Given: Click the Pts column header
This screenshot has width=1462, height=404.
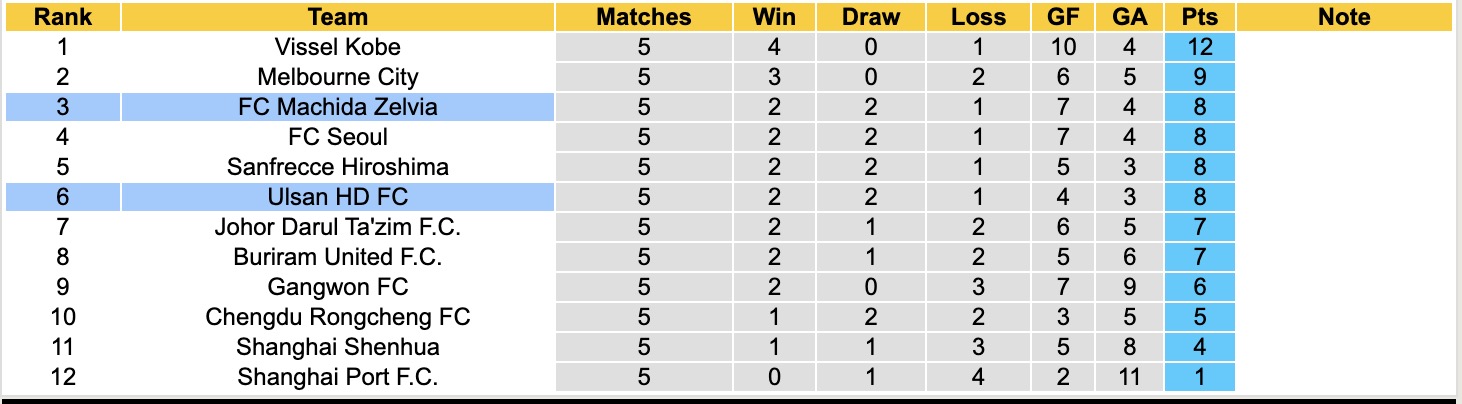Looking at the screenshot, I should pos(1200,17).
